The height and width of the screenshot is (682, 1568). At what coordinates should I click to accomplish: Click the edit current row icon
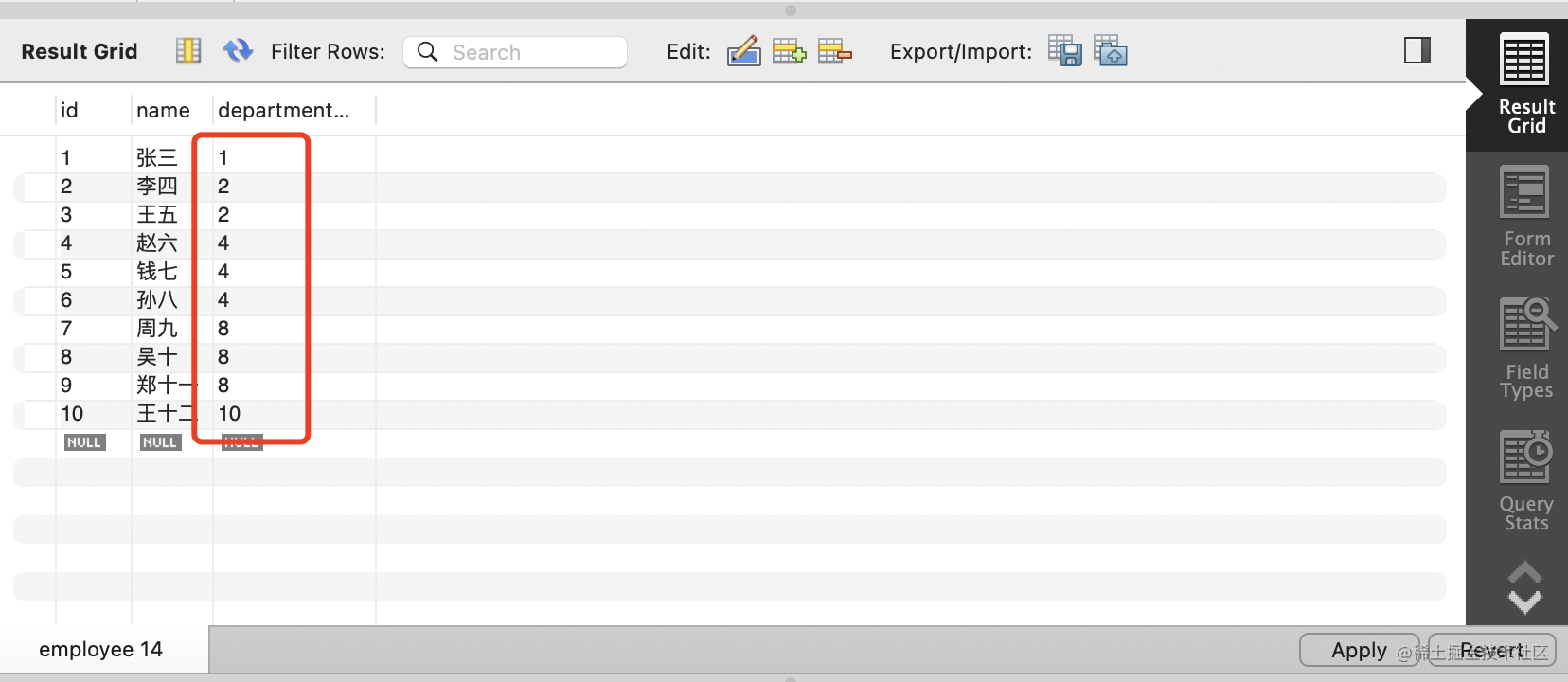[x=743, y=51]
